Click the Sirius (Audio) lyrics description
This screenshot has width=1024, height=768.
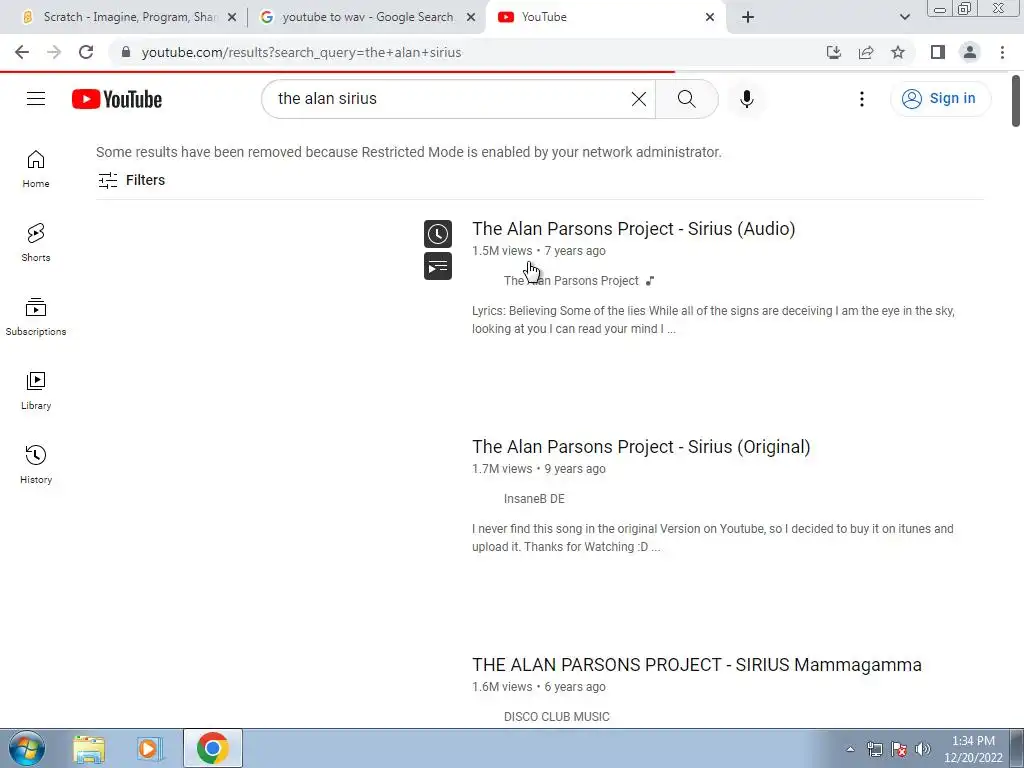[x=713, y=320]
